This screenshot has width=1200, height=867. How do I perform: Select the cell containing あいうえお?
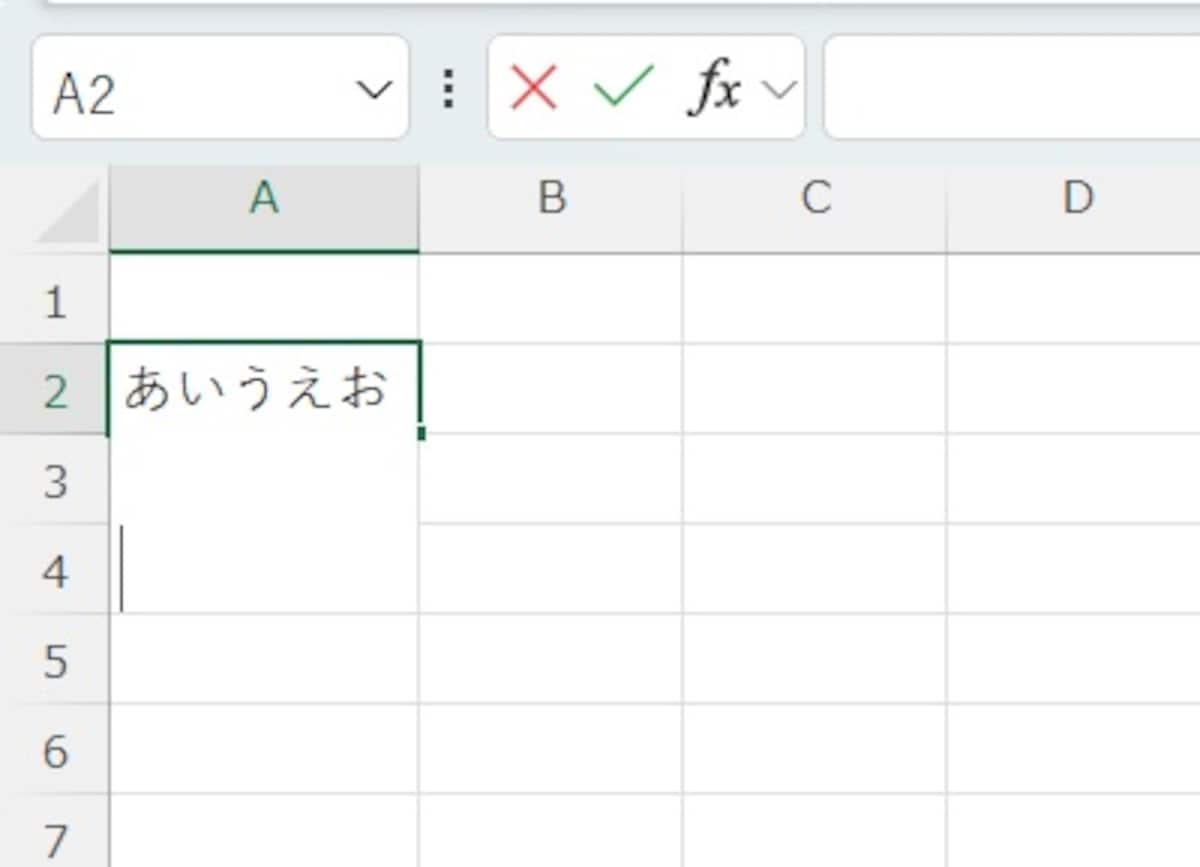pos(264,388)
